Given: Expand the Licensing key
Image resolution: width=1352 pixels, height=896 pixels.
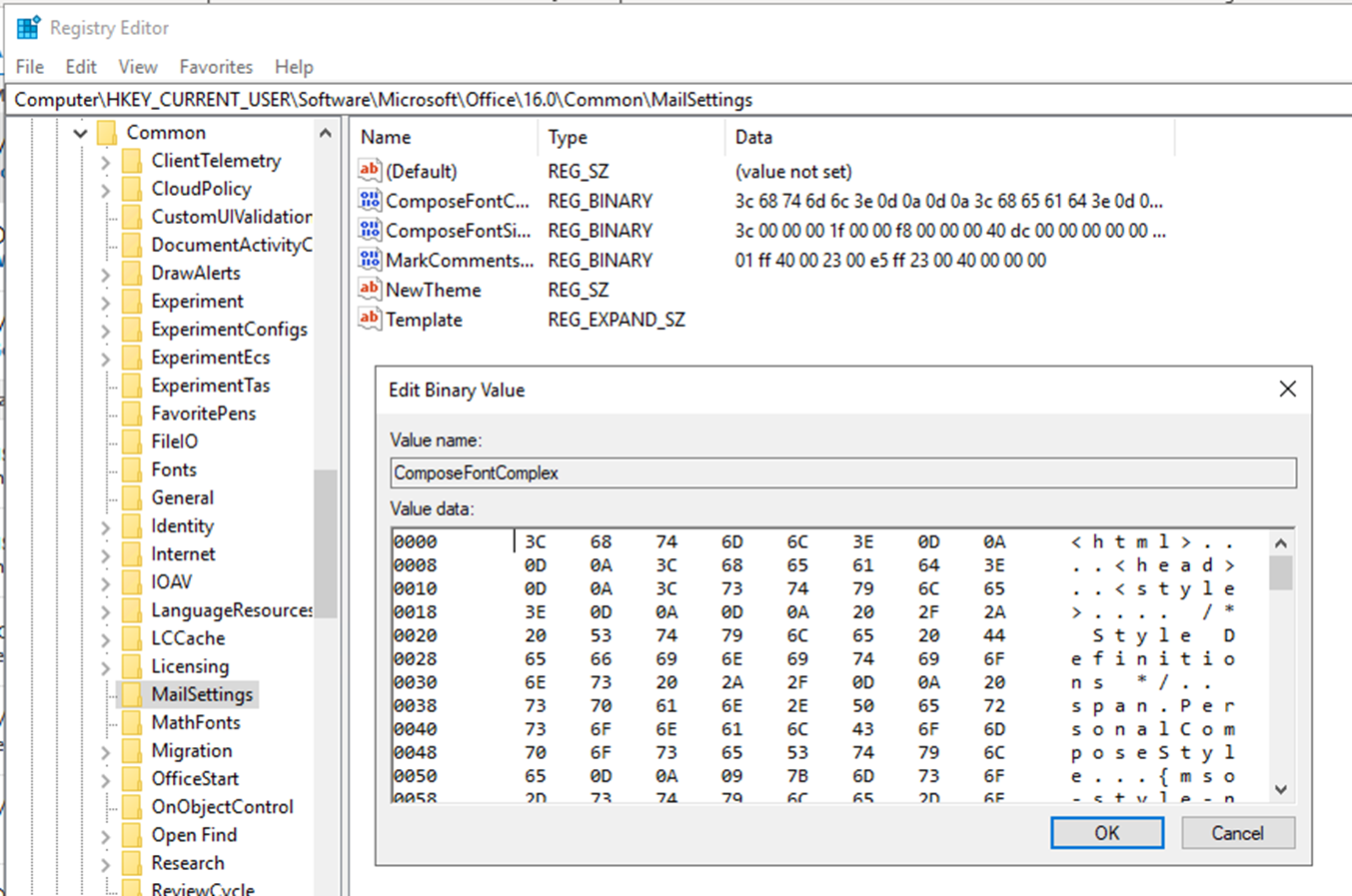Looking at the screenshot, I should click(x=106, y=667).
